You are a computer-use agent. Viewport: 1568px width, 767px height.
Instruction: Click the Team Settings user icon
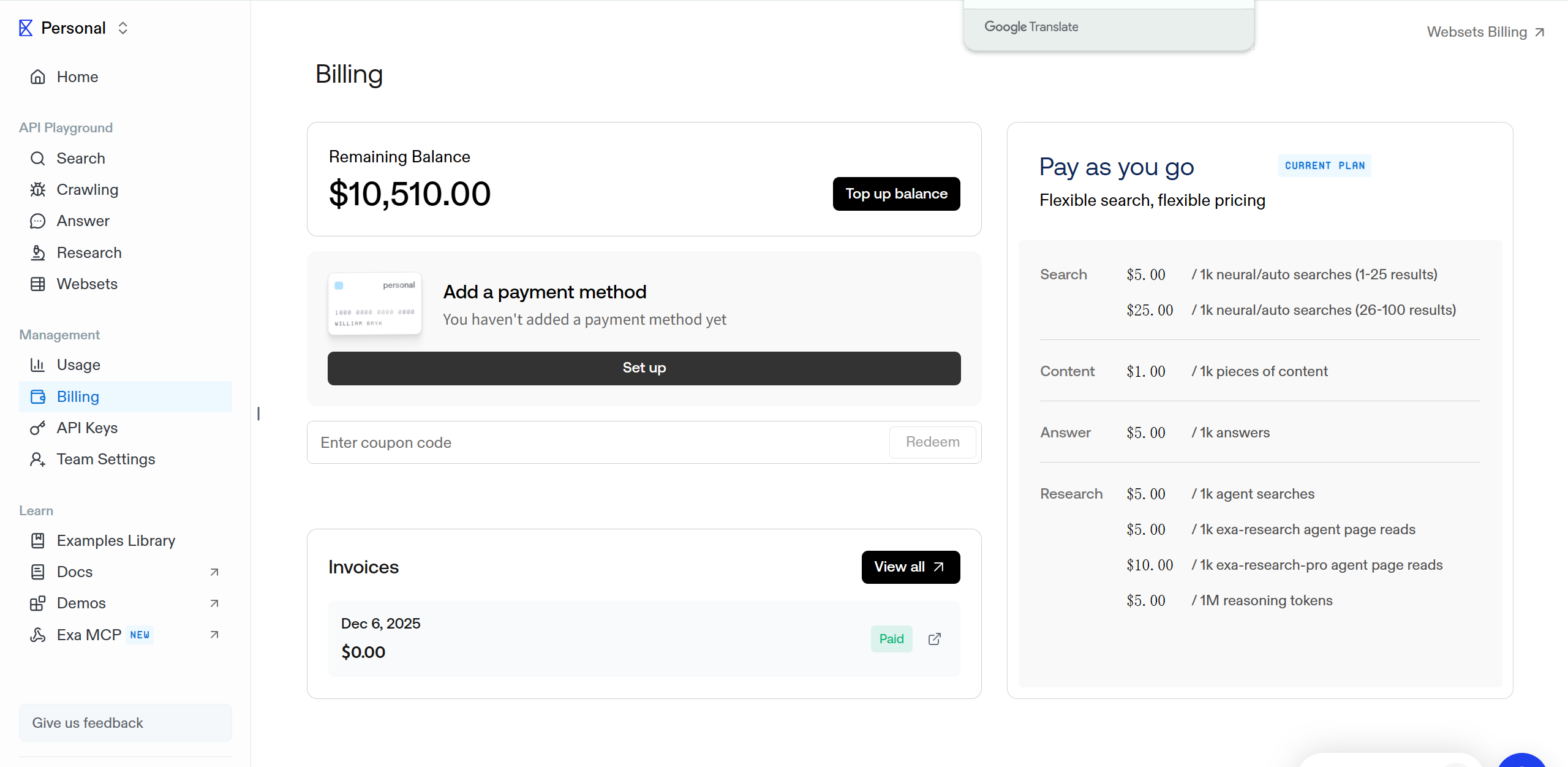point(38,459)
